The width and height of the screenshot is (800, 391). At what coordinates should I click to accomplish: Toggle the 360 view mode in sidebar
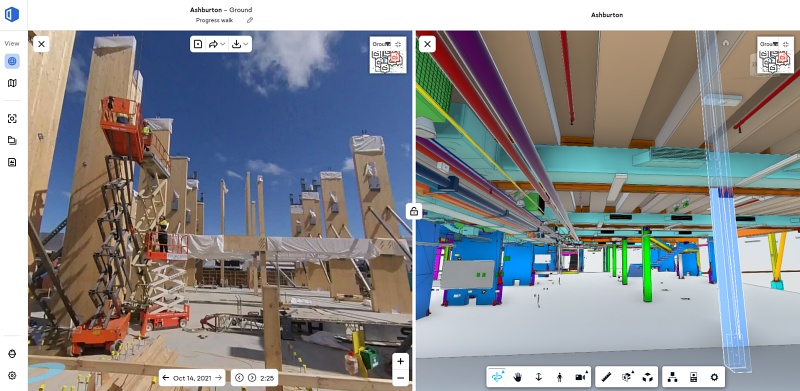coord(12,61)
